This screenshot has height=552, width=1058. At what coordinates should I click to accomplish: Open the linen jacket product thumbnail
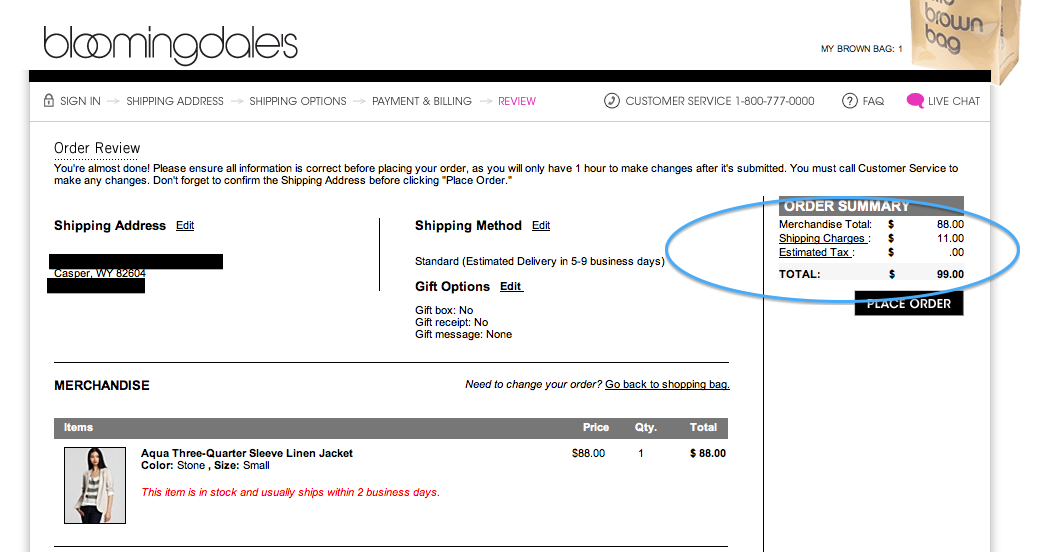95,485
